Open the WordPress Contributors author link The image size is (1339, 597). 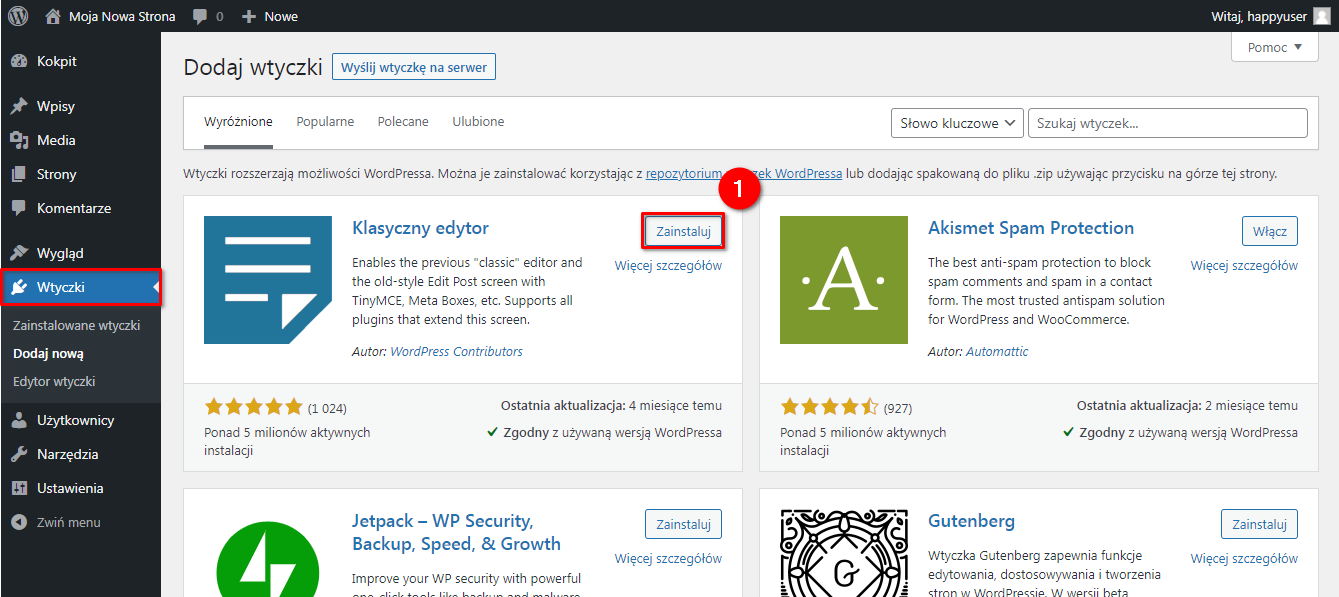click(456, 351)
